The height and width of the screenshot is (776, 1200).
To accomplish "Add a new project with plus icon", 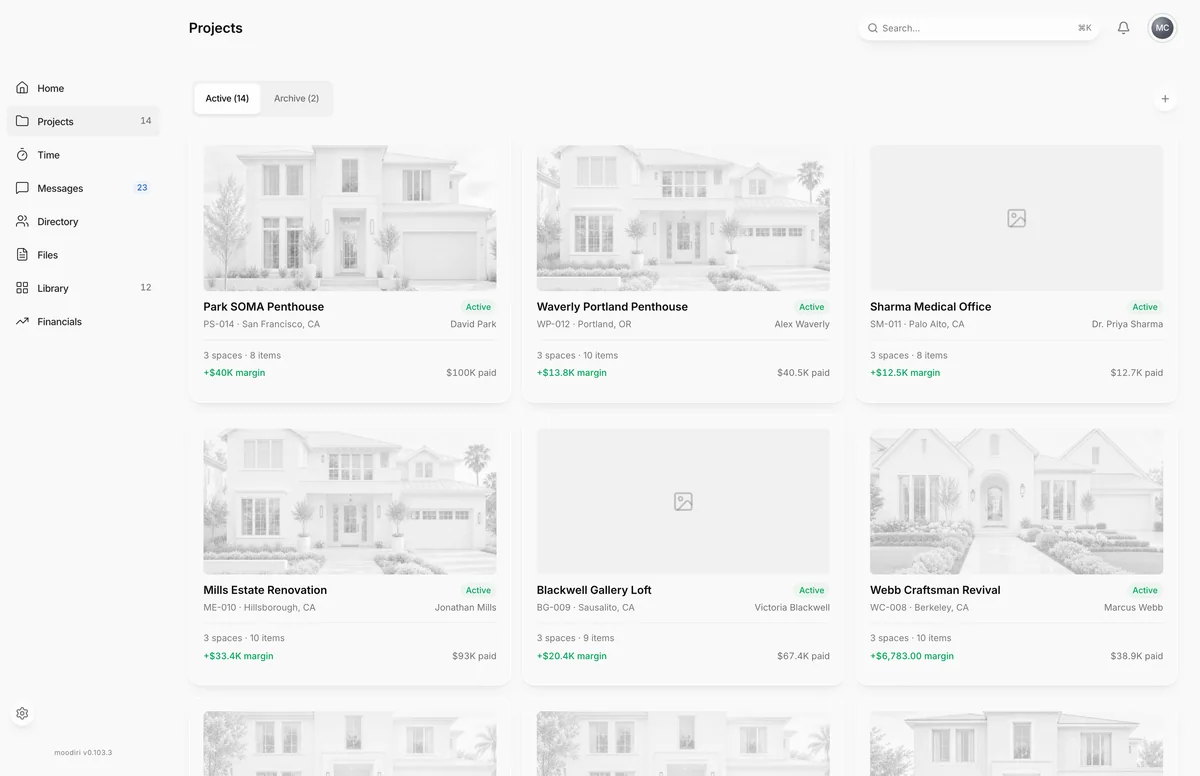I will tap(1165, 99).
